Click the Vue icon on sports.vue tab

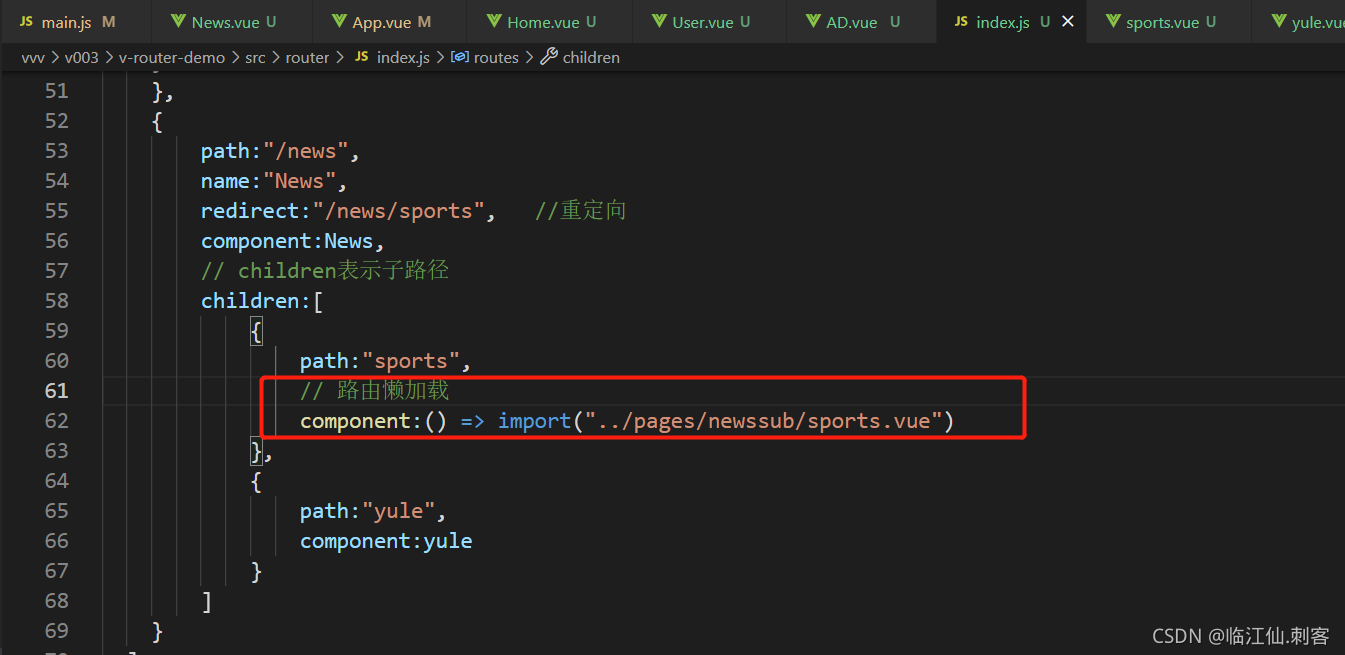pyautogui.click(x=1112, y=22)
